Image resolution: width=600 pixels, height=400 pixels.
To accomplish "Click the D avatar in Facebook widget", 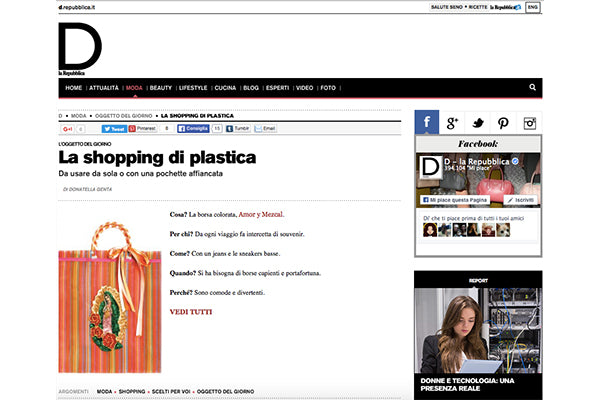I will [x=430, y=167].
